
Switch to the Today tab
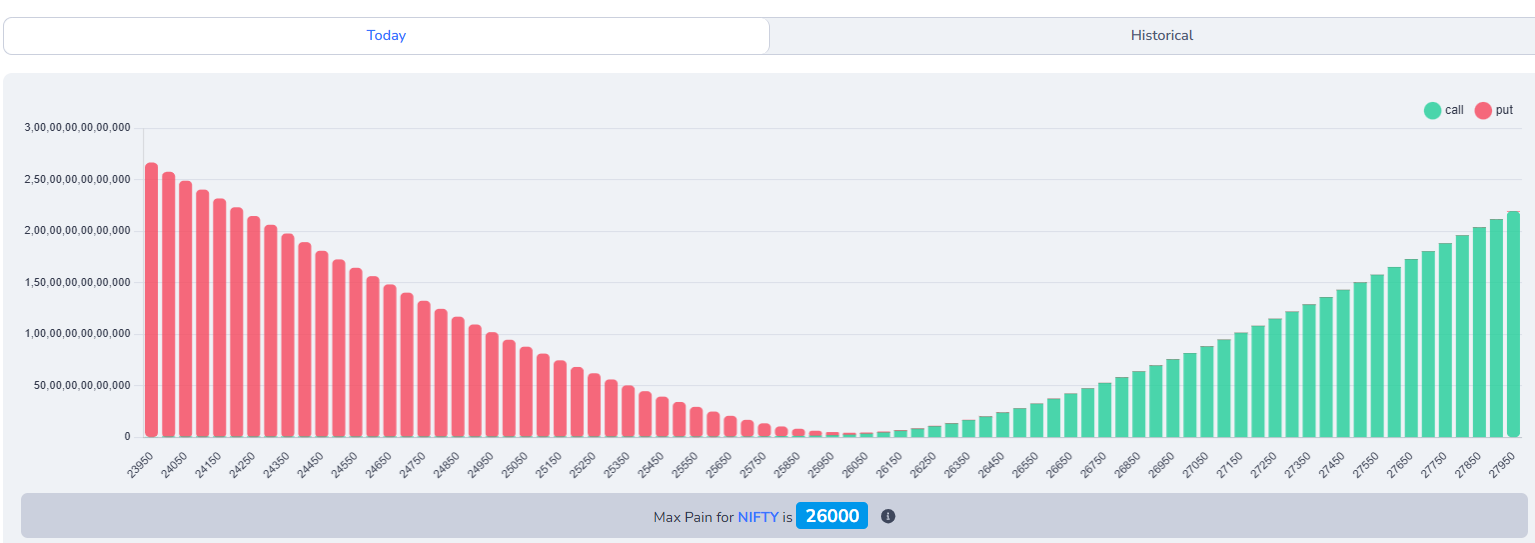pos(386,35)
